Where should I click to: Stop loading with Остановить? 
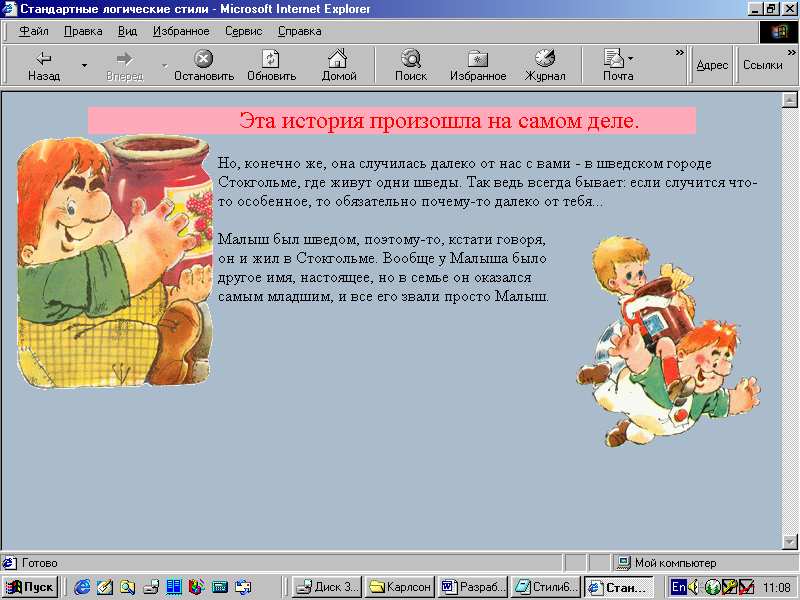click(x=204, y=65)
